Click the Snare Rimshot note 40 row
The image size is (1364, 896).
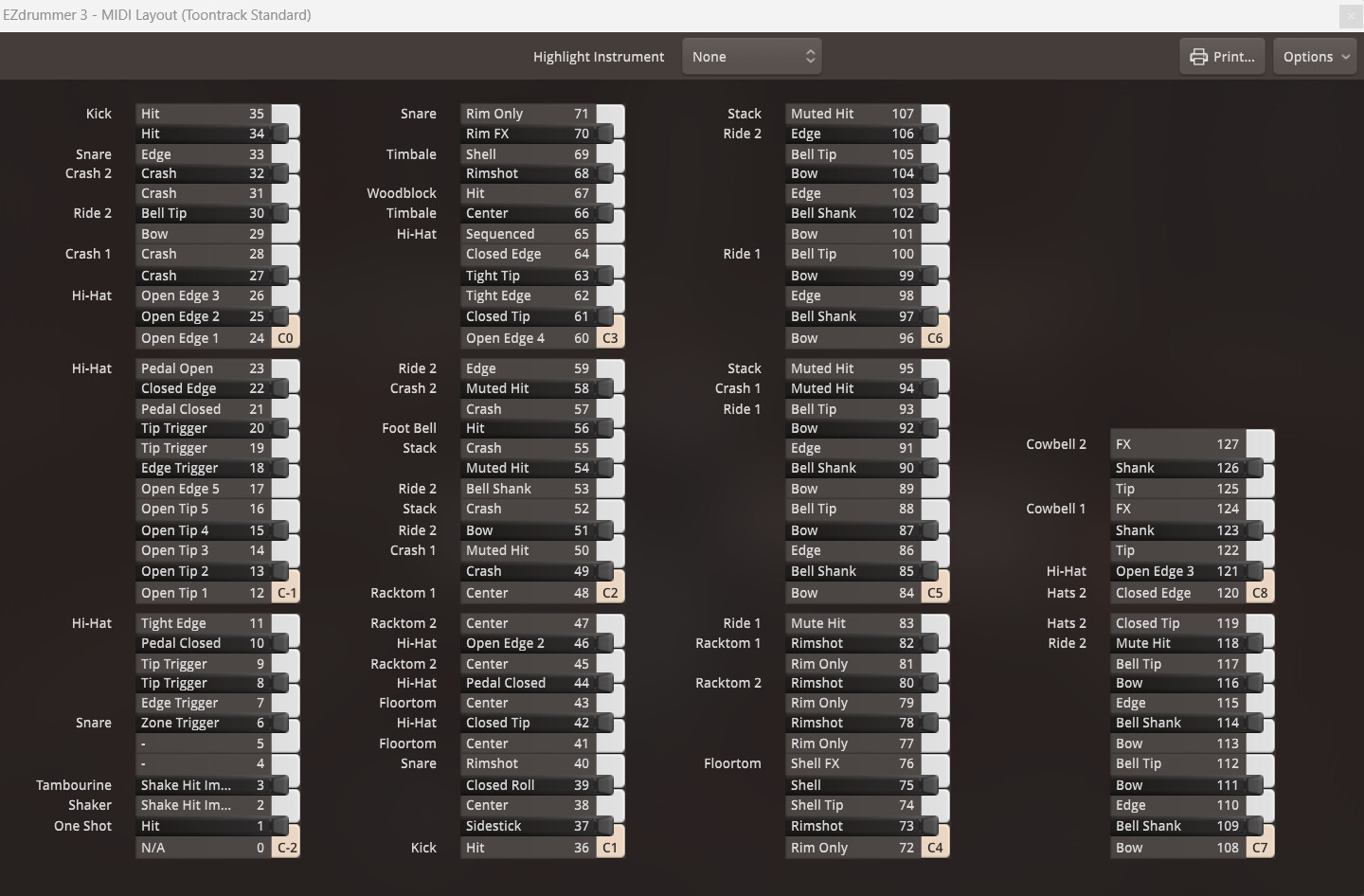(x=527, y=763)
